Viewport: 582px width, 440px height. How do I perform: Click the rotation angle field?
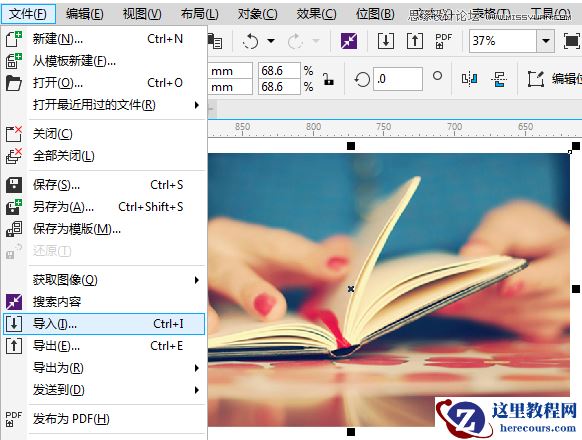[x=398, y=79]
